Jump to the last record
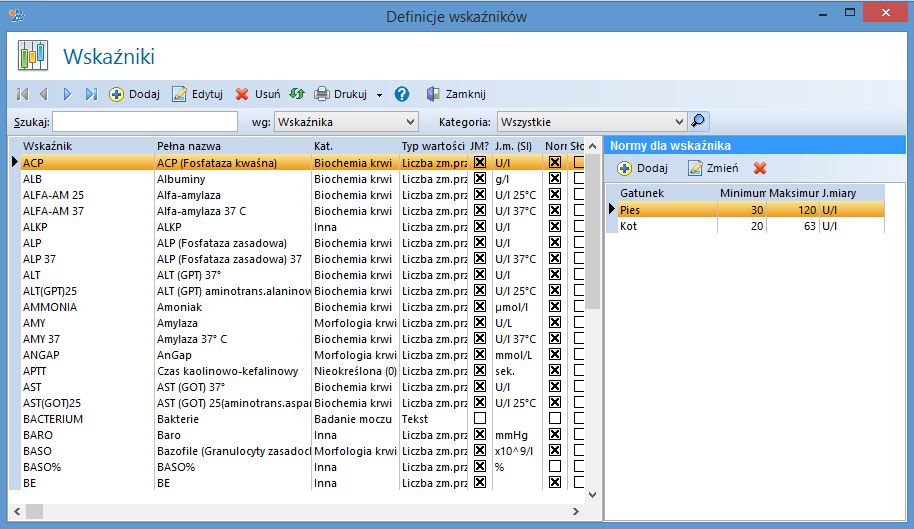Image resolution: width=914 pixels, height=529 pixels. 91,94
